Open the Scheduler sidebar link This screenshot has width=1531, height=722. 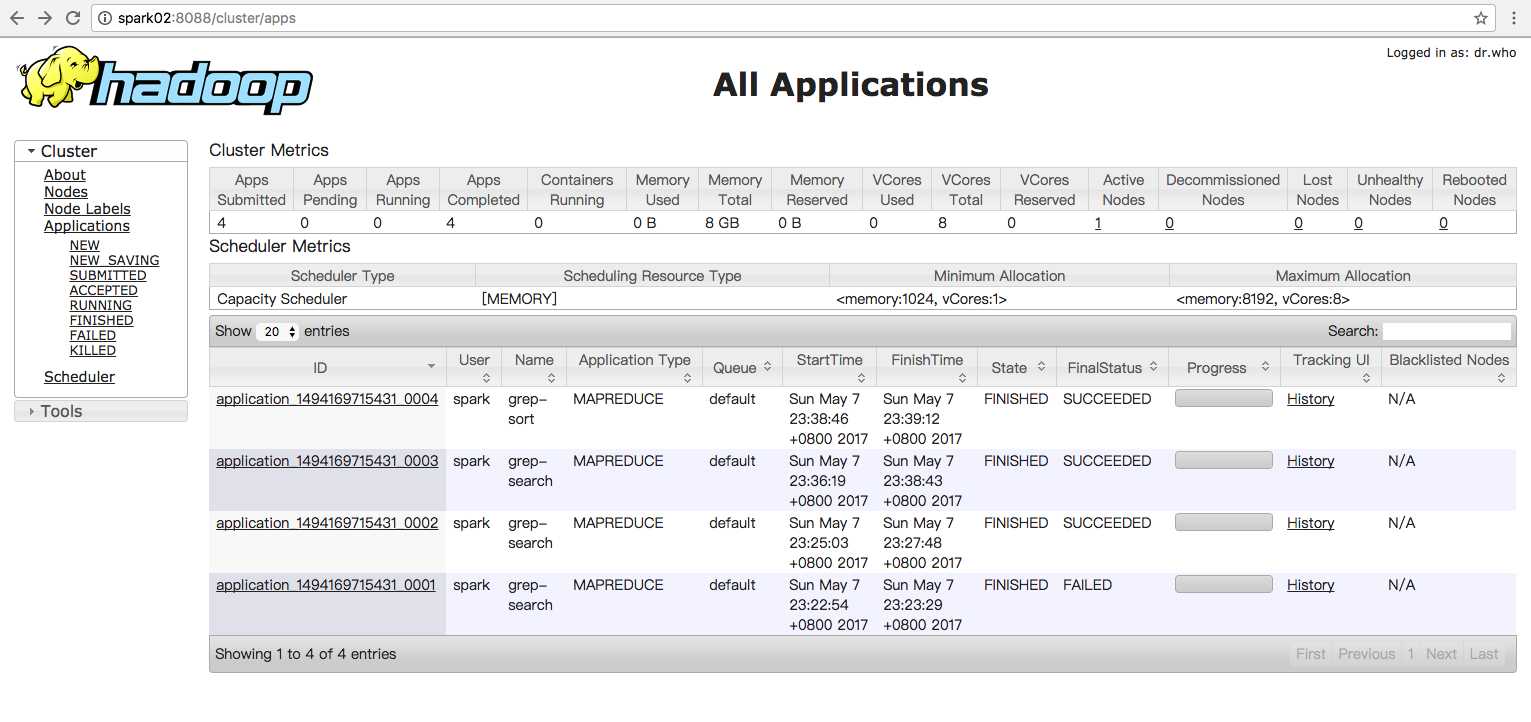click(x=79, y=377)
